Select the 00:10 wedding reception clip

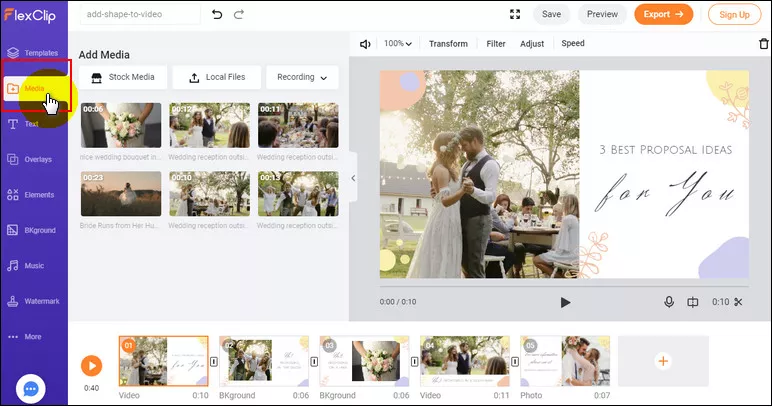pos(210,194)
